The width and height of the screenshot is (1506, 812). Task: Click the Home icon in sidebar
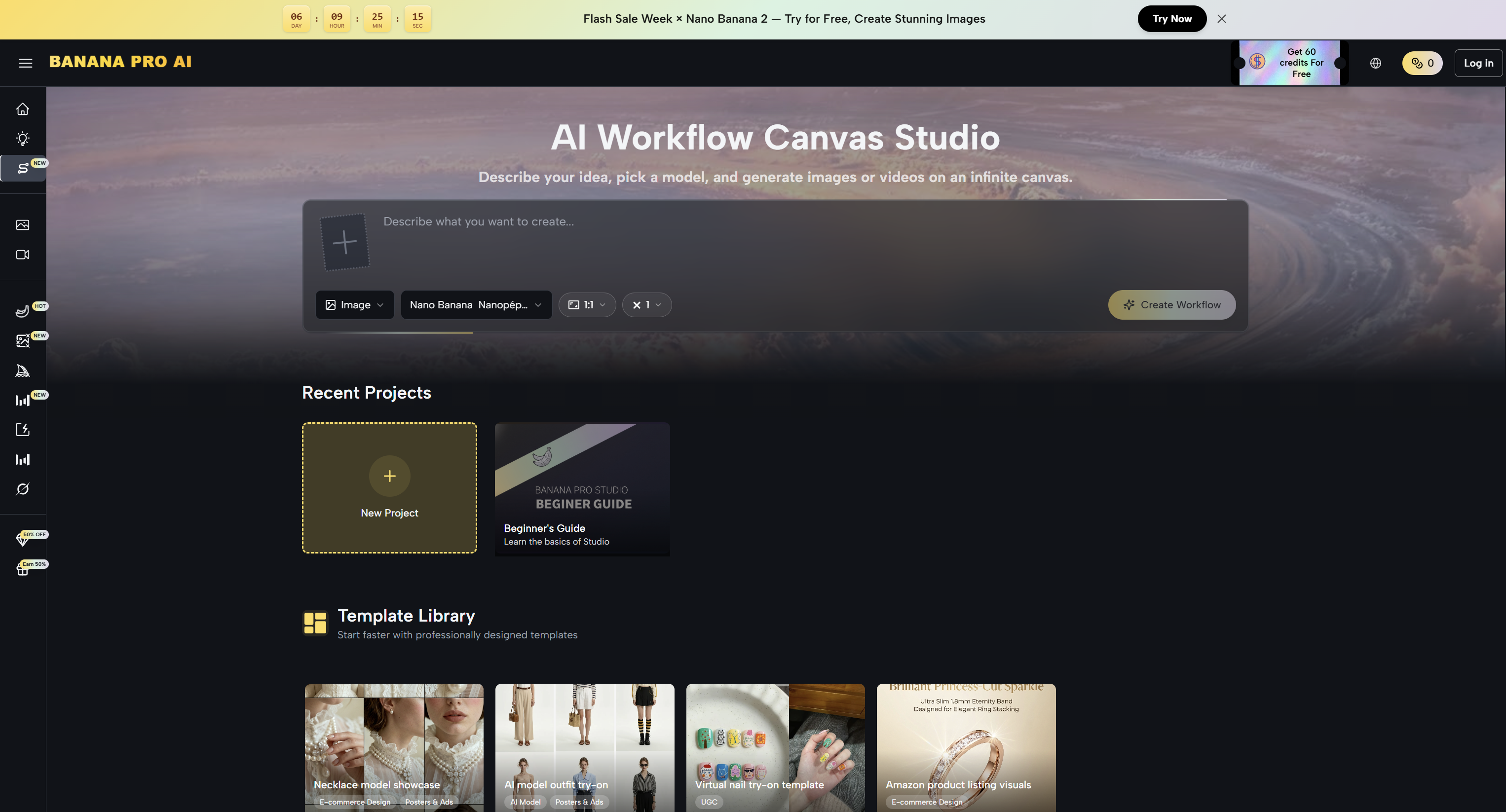coord(23,110)
